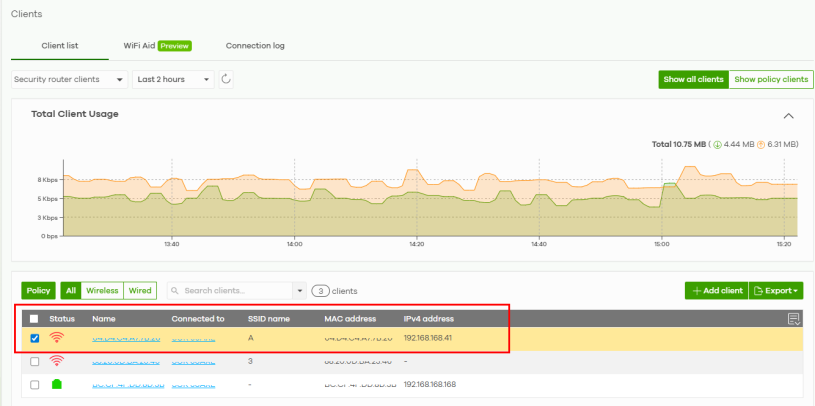The image size is (815, 406).
Task: Check the box for client 192.168.168.168
Action: (x=34, y=385)
